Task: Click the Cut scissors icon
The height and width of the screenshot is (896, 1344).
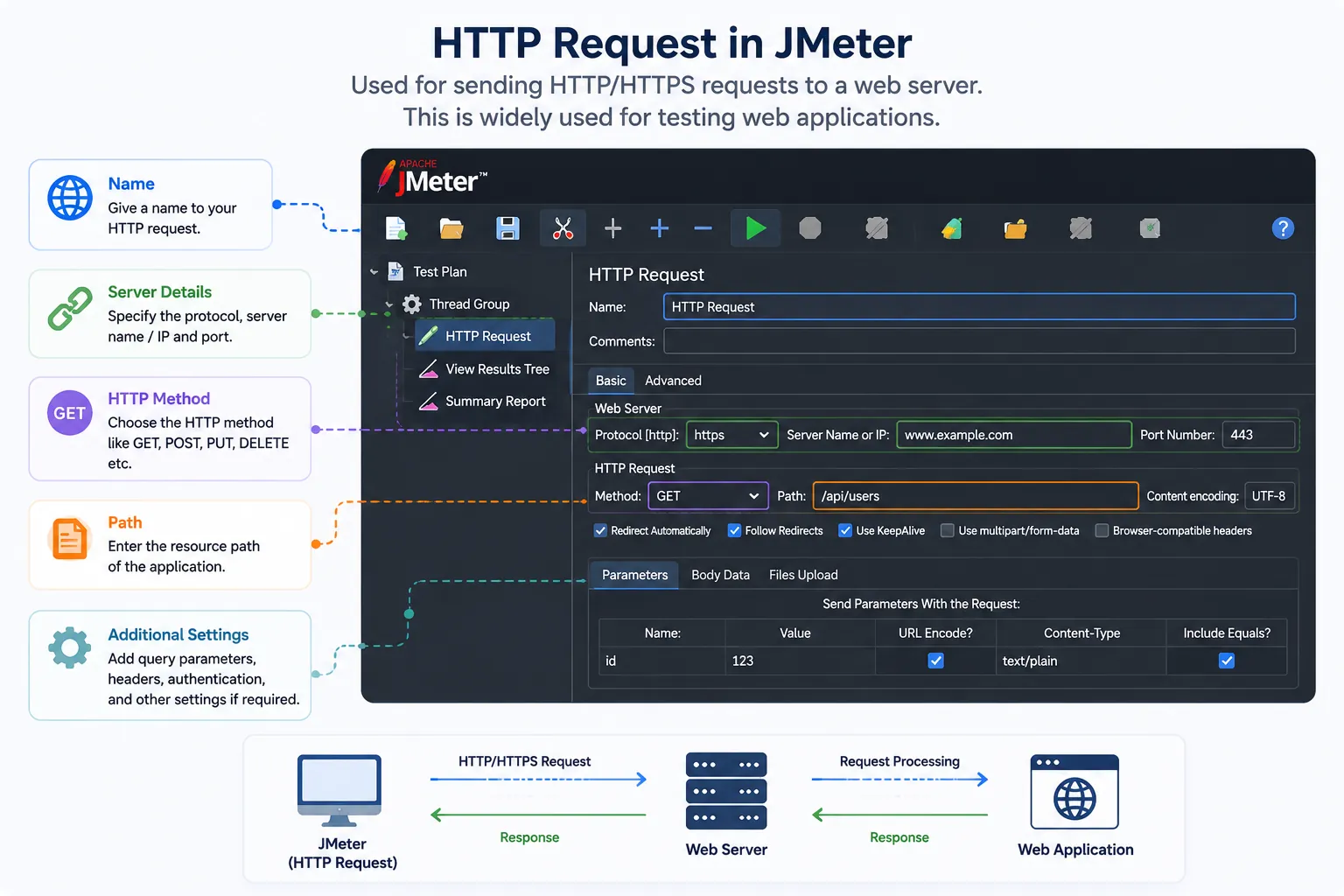Action: point(563,228)
